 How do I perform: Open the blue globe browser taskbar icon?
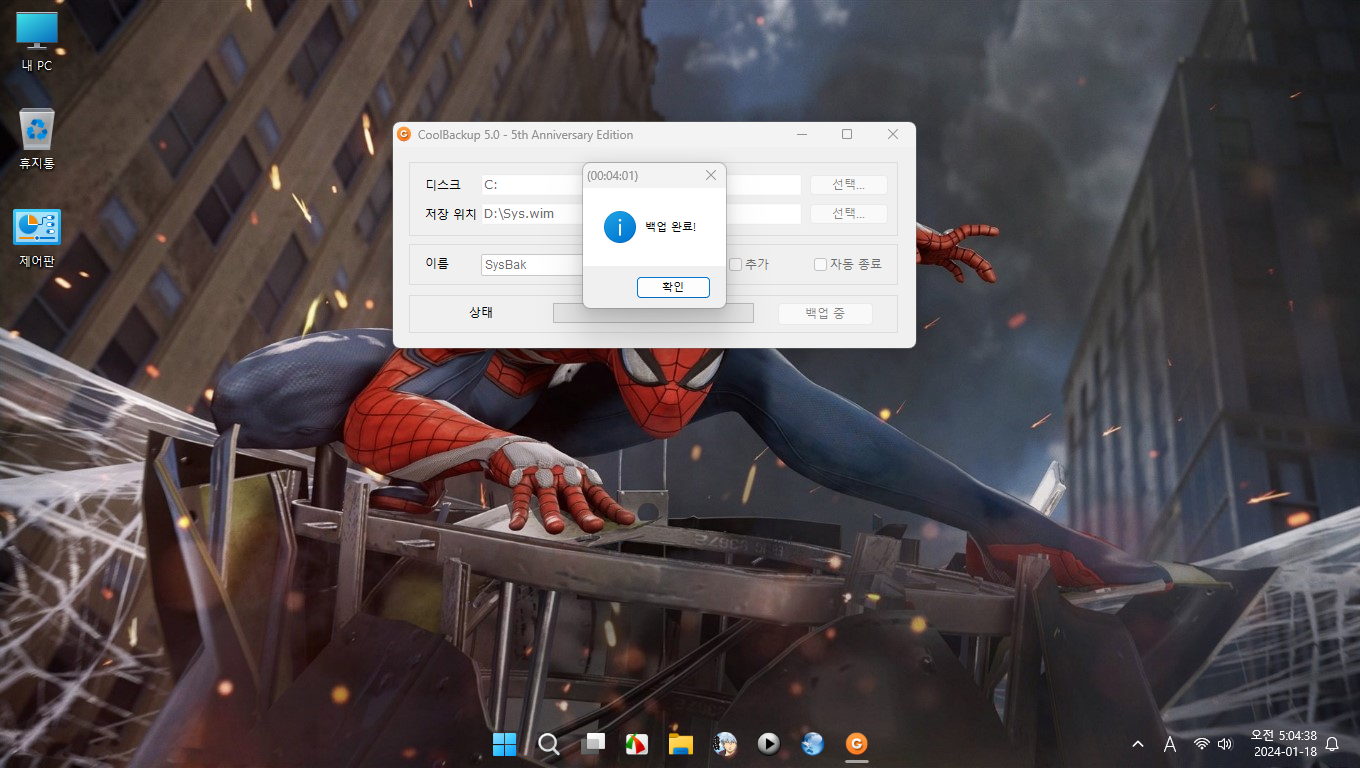pos(812,743)
